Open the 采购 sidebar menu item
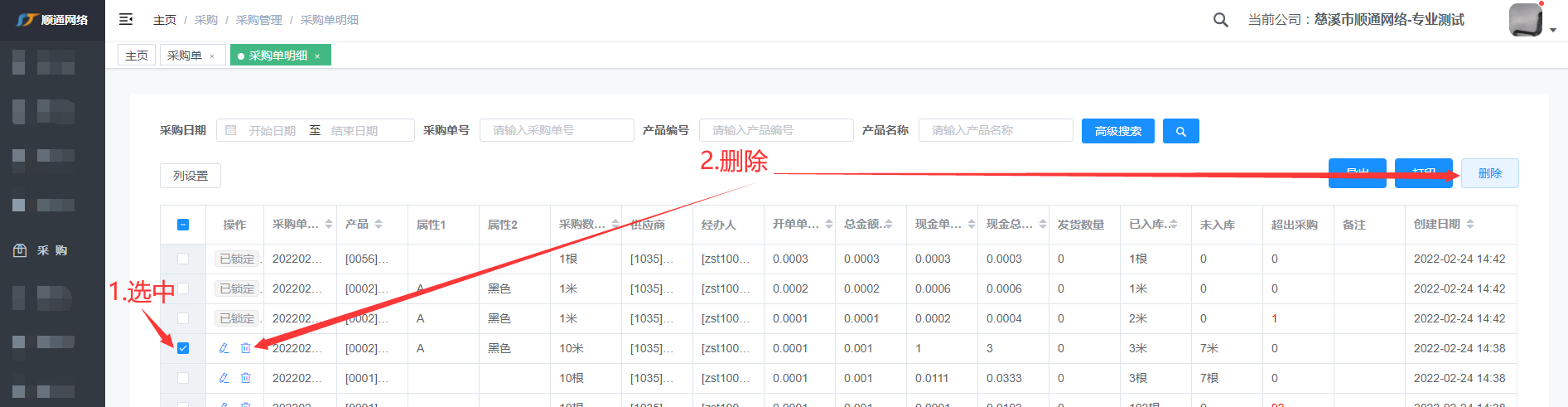1568x407 pixels. point(52,250)
